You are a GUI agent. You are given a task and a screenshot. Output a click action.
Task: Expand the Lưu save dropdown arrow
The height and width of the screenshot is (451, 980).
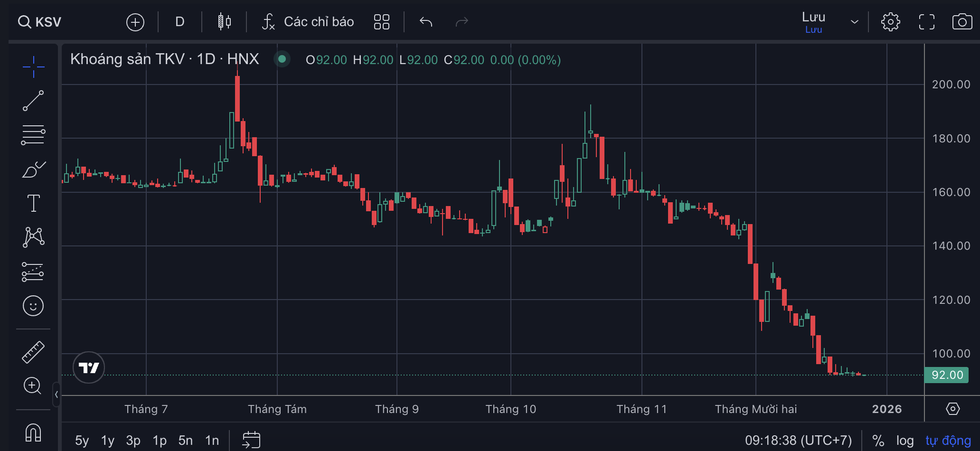point(854,22)
